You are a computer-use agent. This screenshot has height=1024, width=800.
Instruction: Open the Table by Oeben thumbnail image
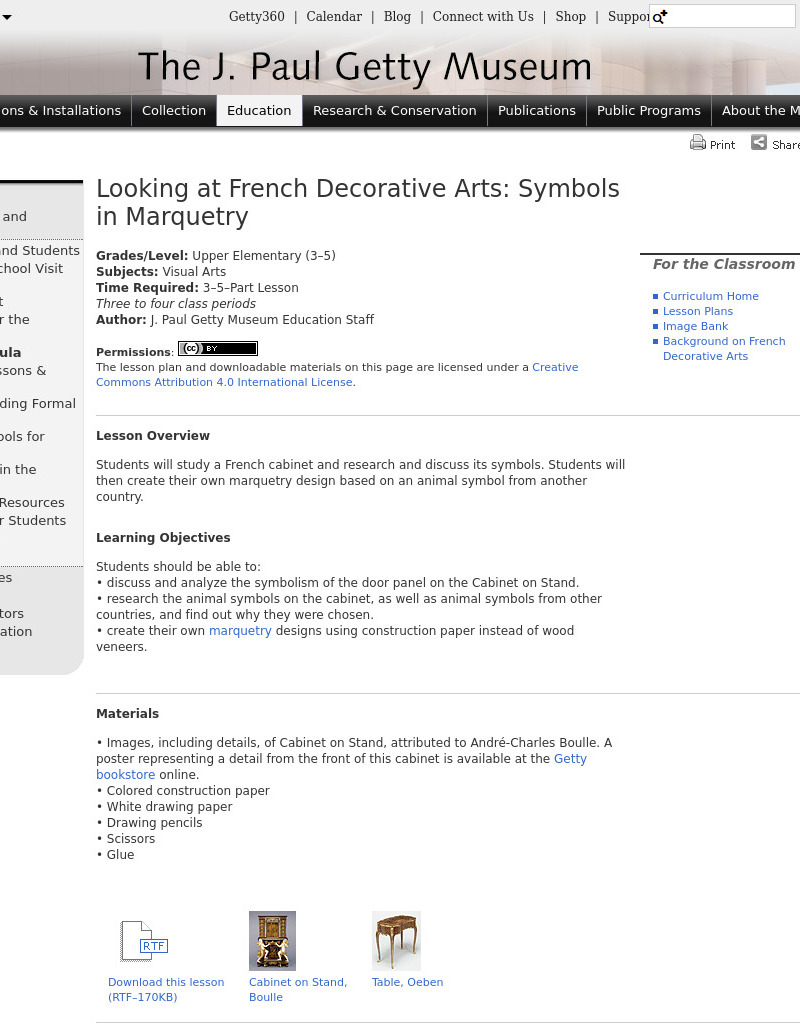[396, 941]
